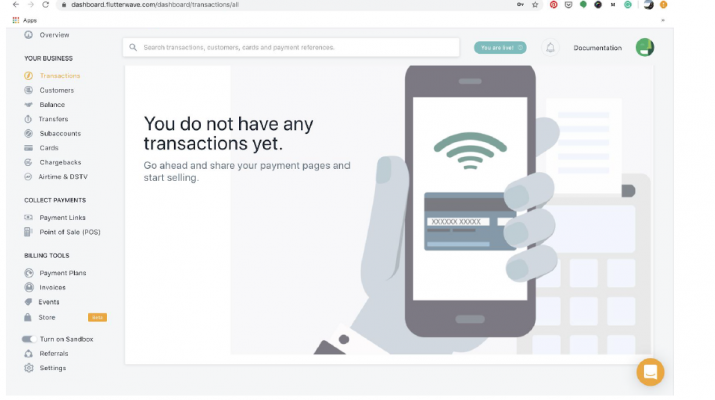Image resolution: width=715 pixels, height=400 pixels.
Task: Open Point of Sale (POS) section
Action: pos(70,232)
